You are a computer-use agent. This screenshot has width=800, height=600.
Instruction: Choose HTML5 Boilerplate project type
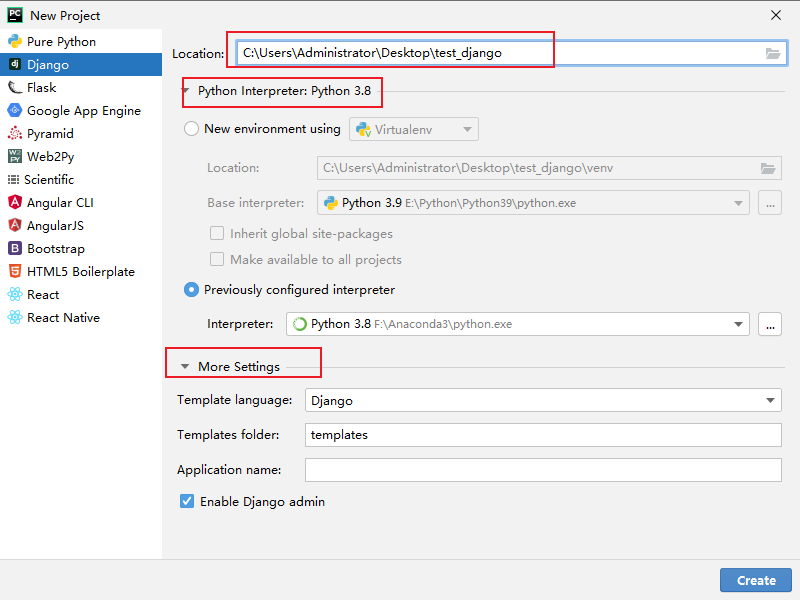[81, 271]
